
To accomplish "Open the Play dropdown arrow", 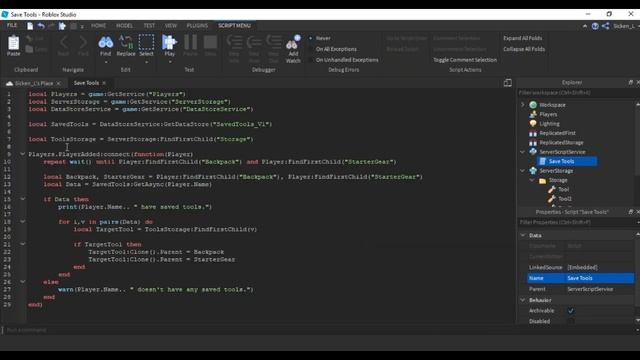I will [x=170, y=62].
